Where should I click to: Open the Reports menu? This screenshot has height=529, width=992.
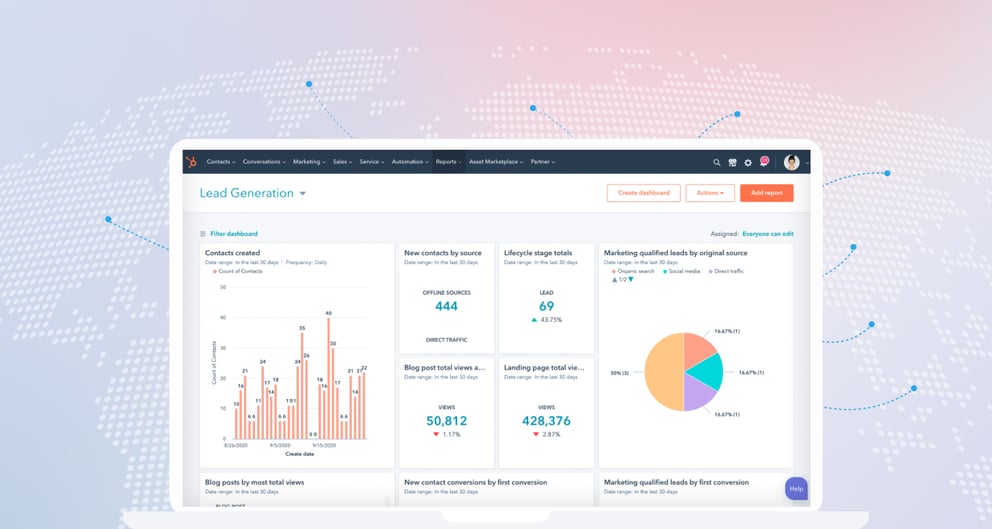click(448, 162)
